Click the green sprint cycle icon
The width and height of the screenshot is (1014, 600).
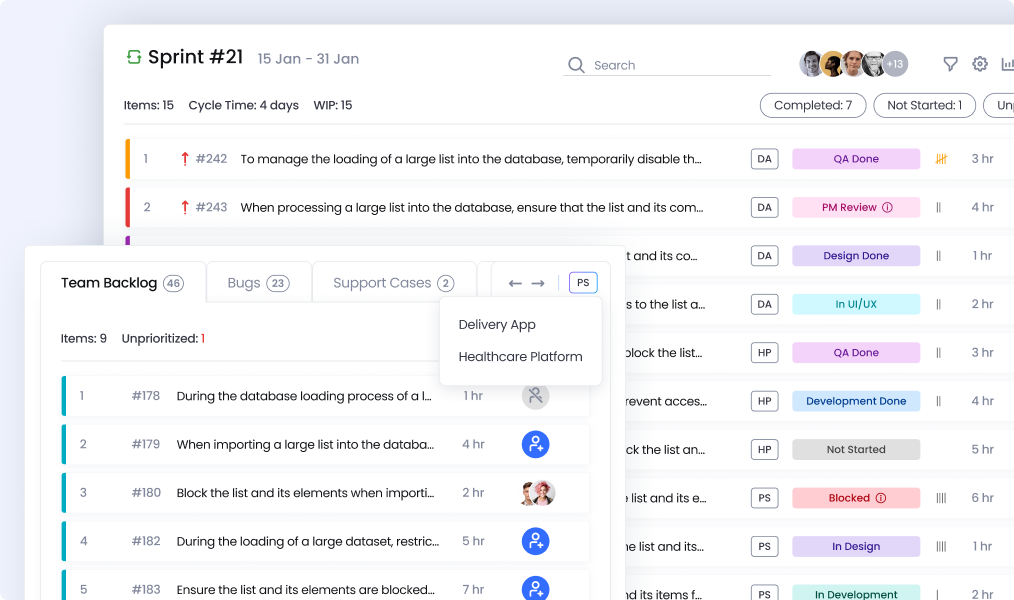[134, 58]
